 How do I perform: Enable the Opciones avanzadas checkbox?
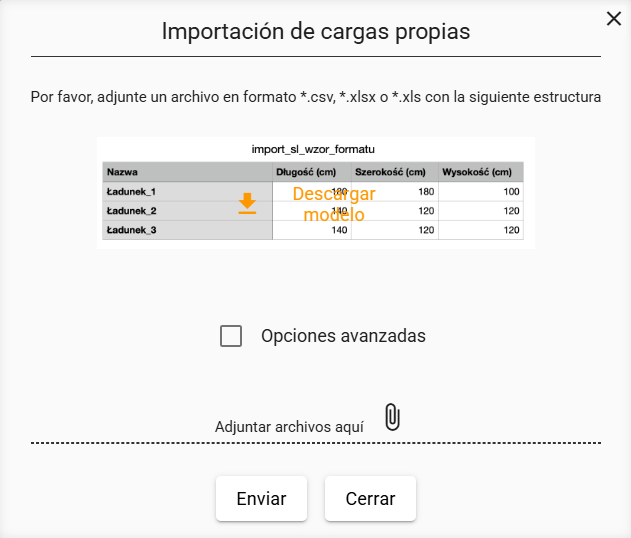point(231,336)
